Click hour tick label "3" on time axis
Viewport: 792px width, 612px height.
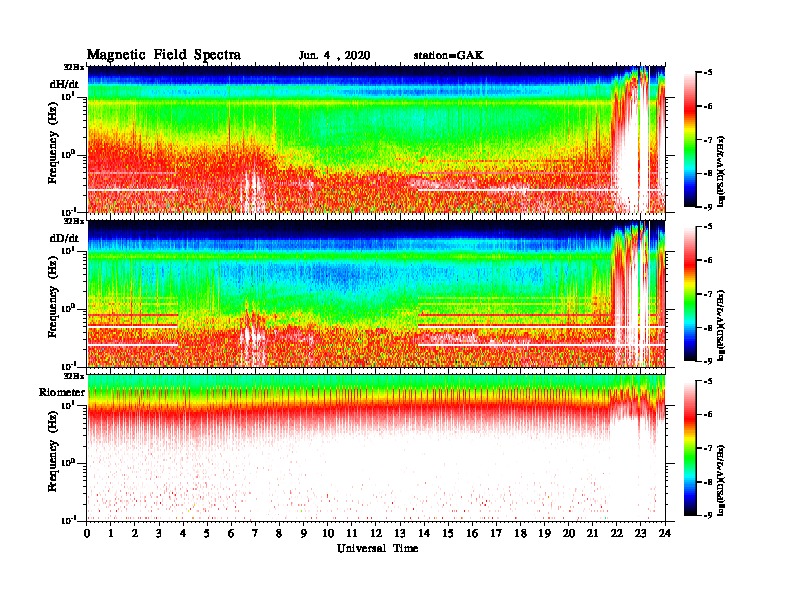coord(160,533)
